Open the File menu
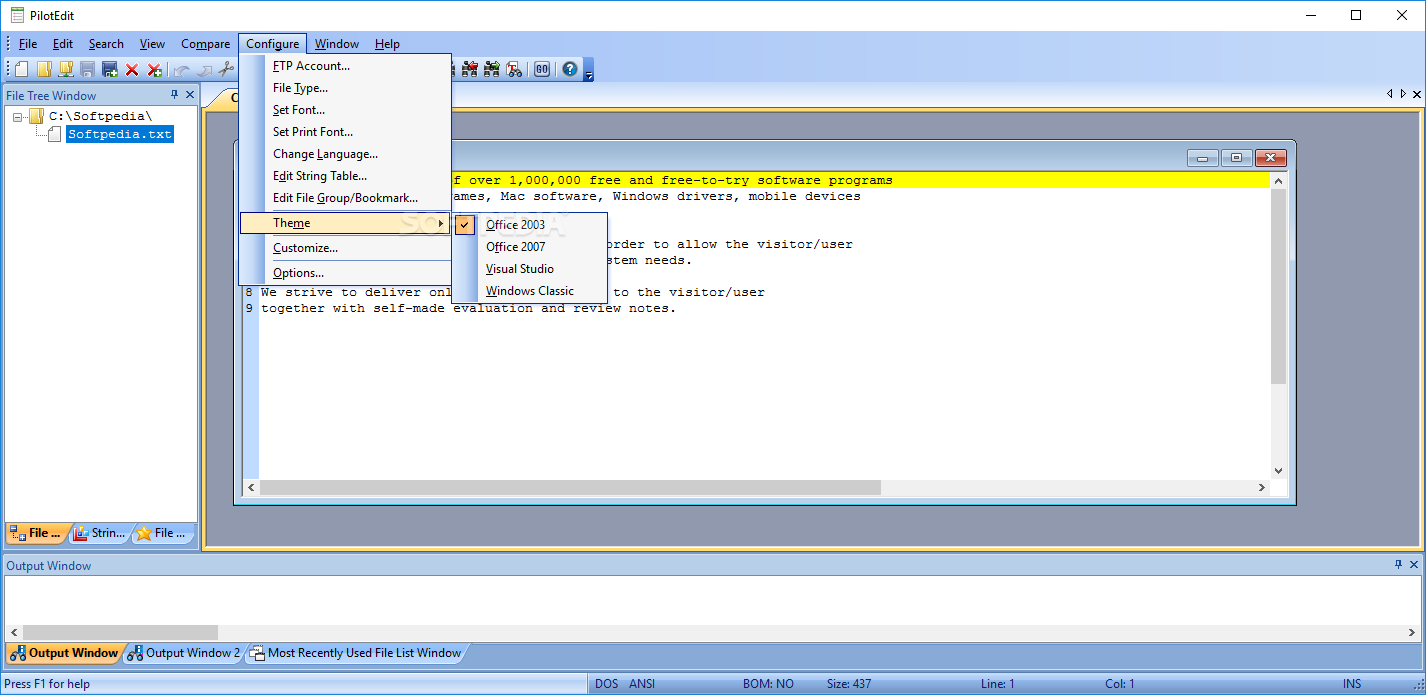This screenshot has height=695, width=1426. point(28,44)
